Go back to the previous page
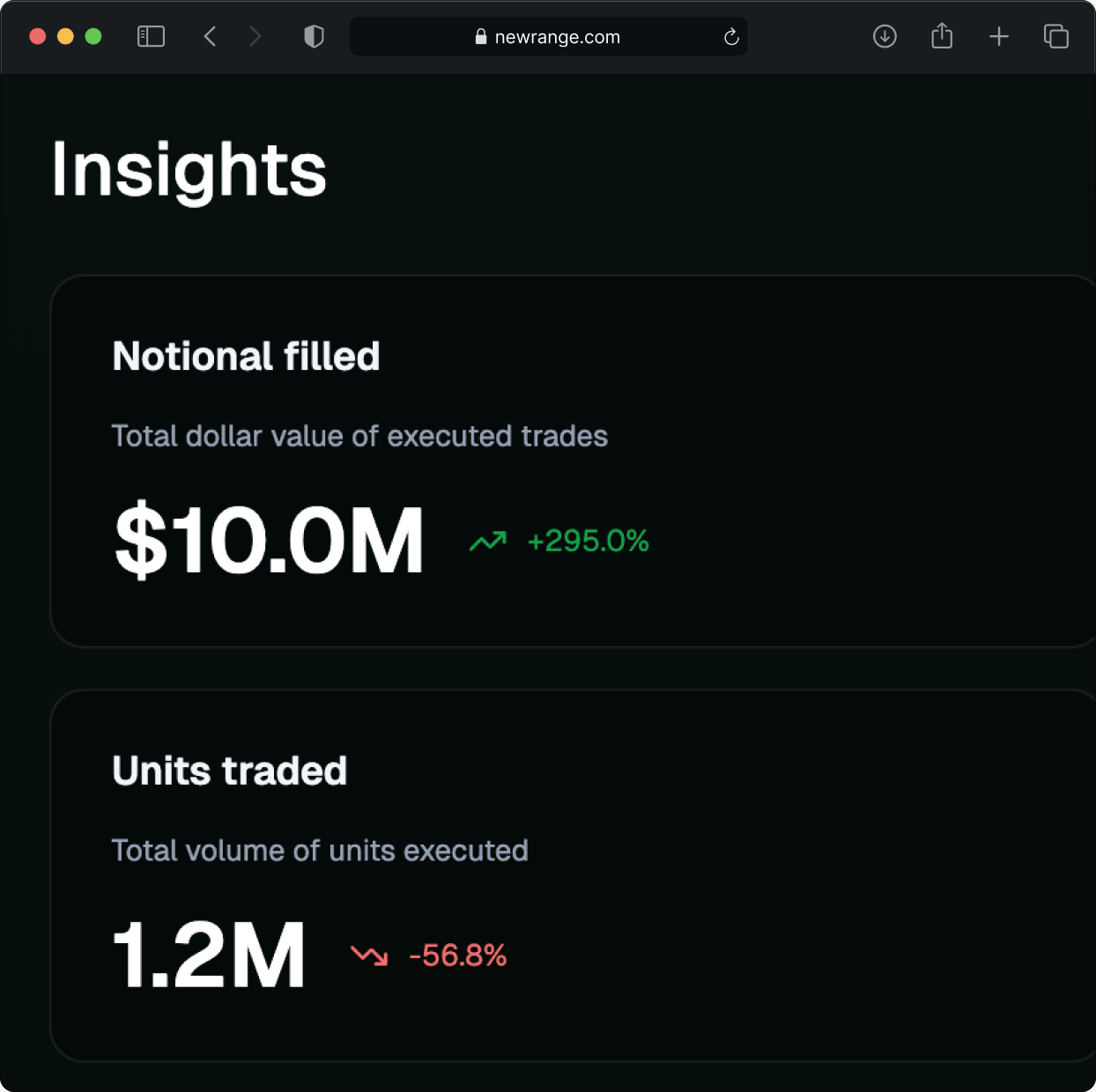The image size is (1096, 1092). (210, 36)
